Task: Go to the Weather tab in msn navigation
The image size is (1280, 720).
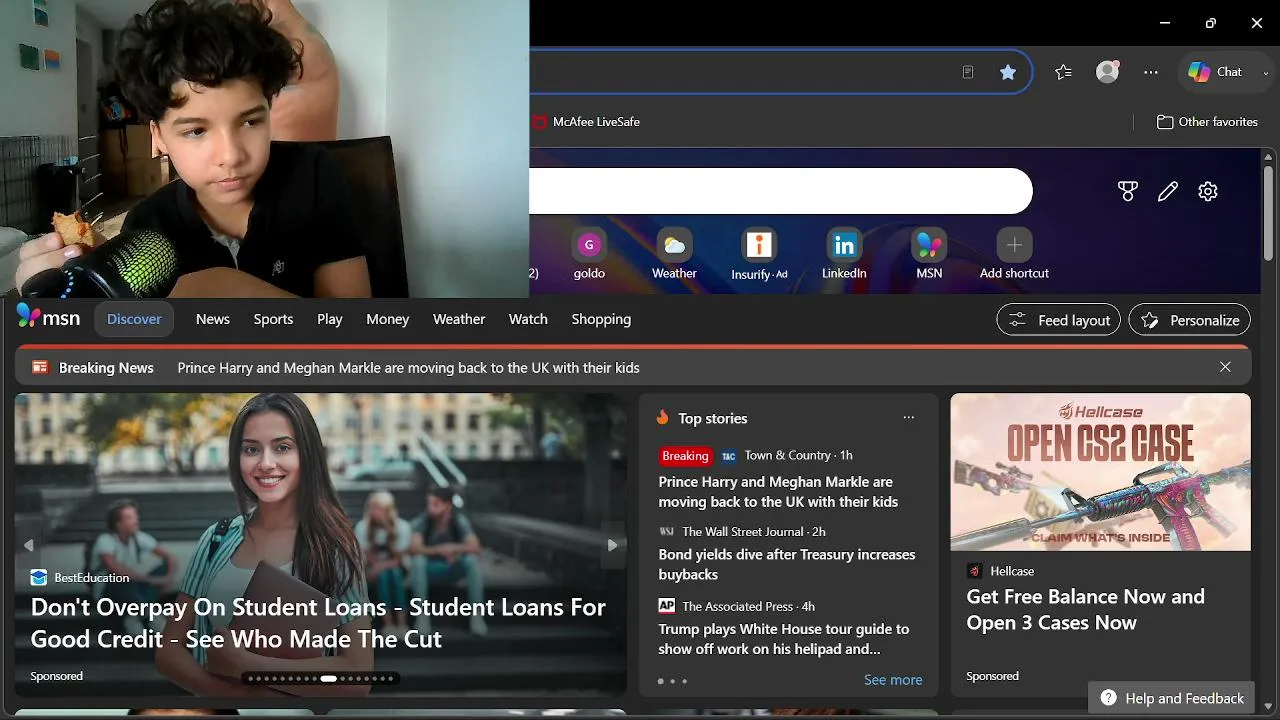Action: (x=459, y=319)
